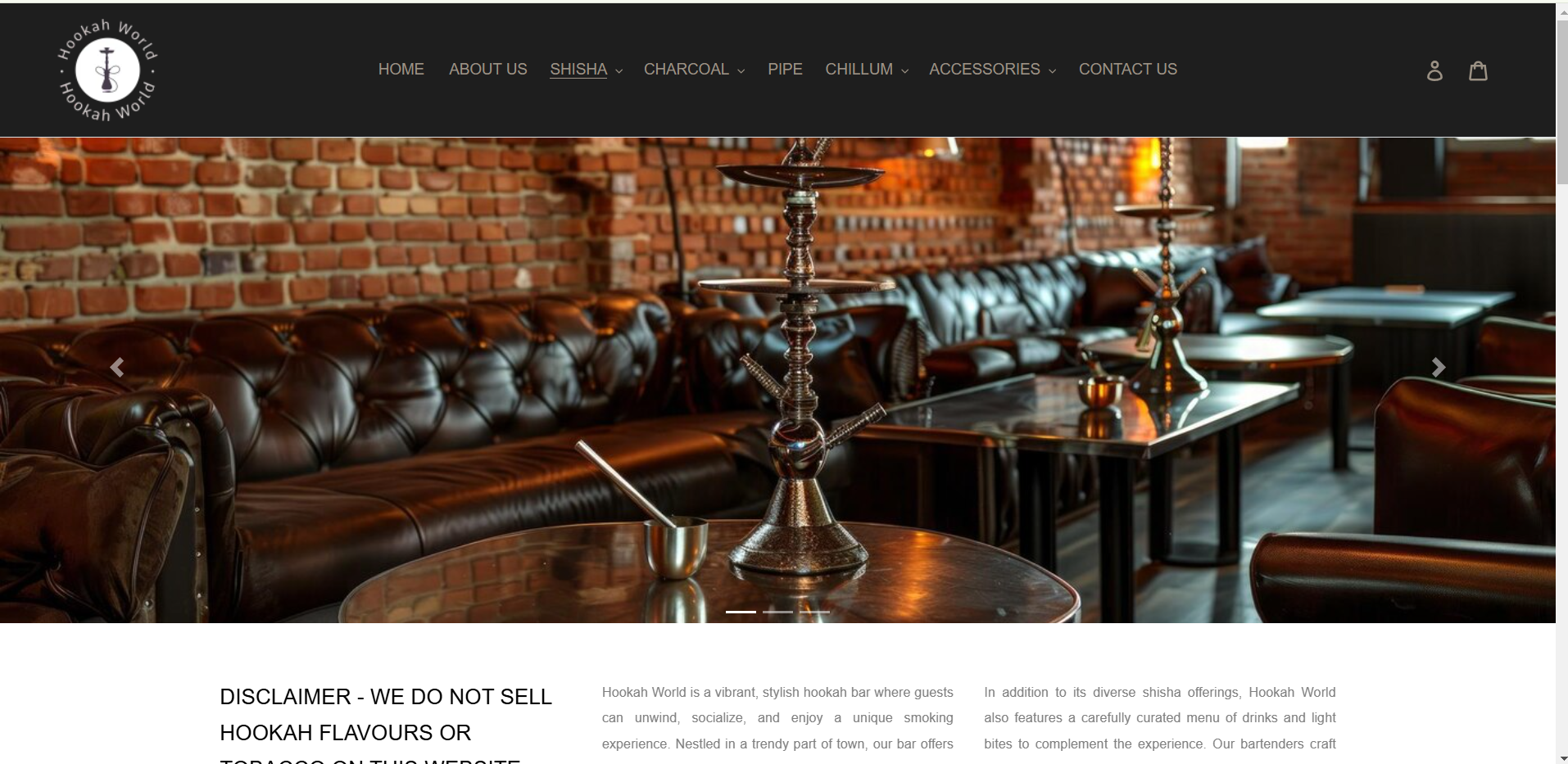Click the Hookah World logo
1568x764 pixels.
tap(107, 70)
